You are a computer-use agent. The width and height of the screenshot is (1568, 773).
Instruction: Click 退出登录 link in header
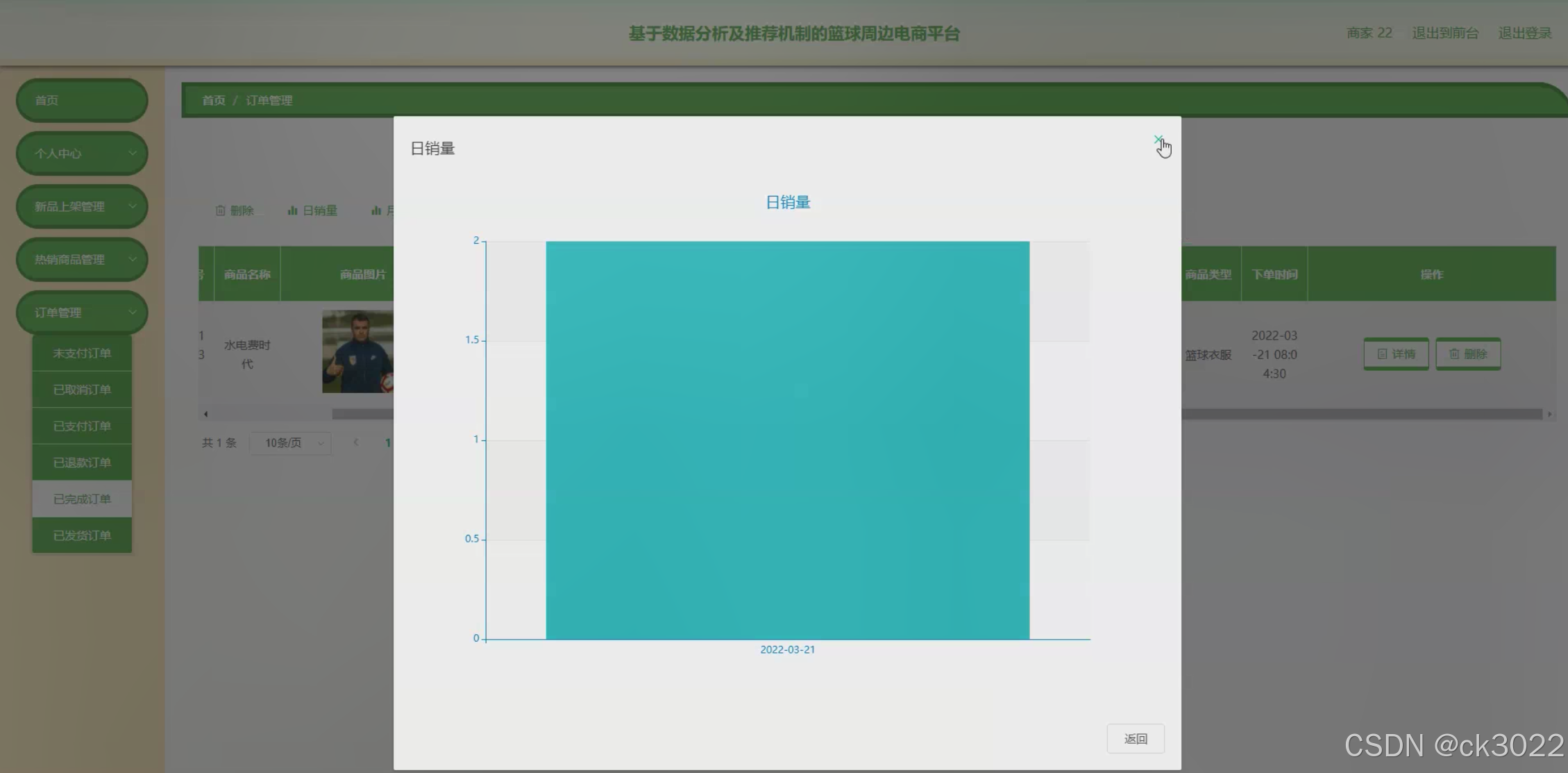pos(1524,33)
